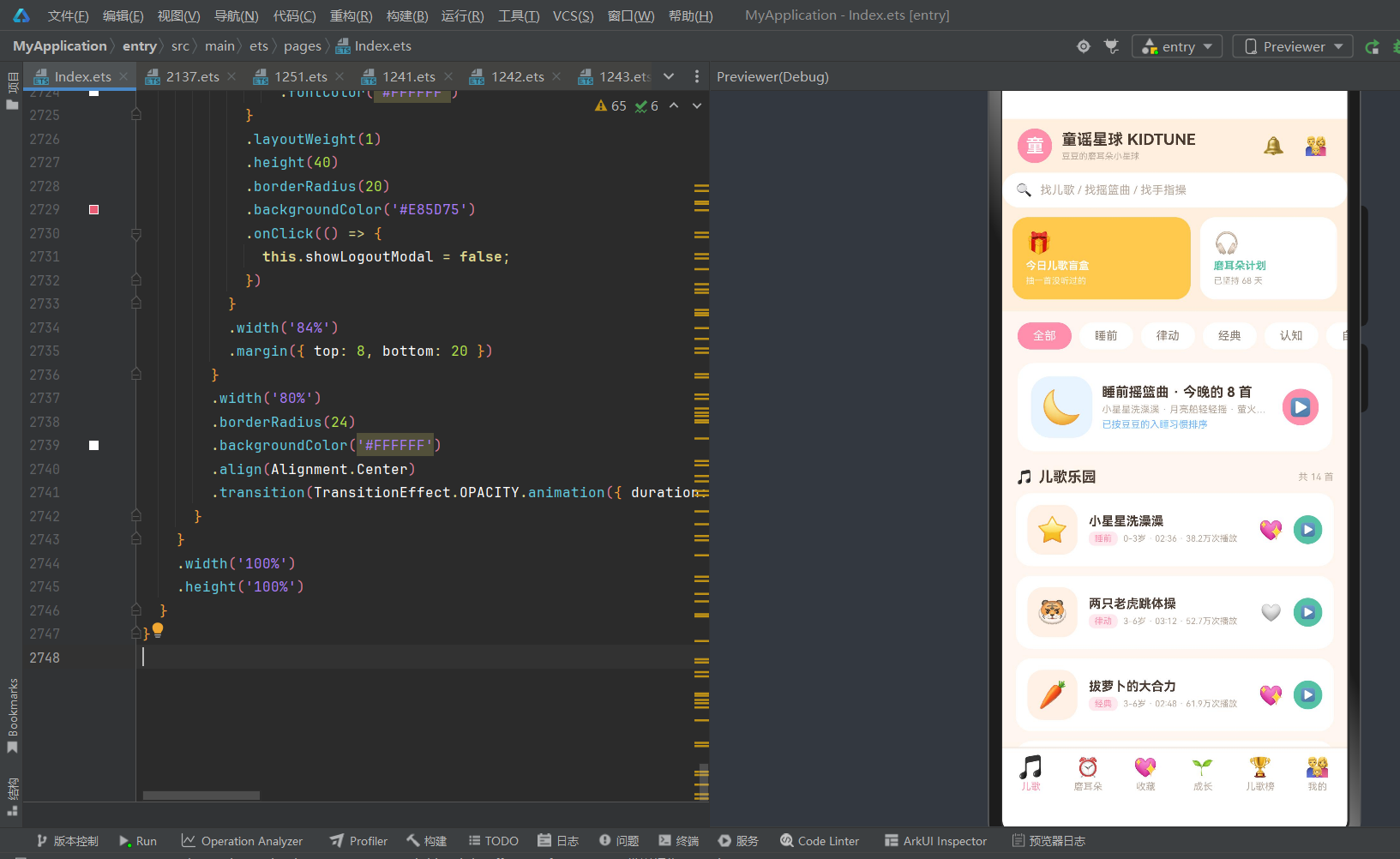Open the Bookmarks side panel
The height and width of the screenshot is (859, 1400).
coord(12,716)
